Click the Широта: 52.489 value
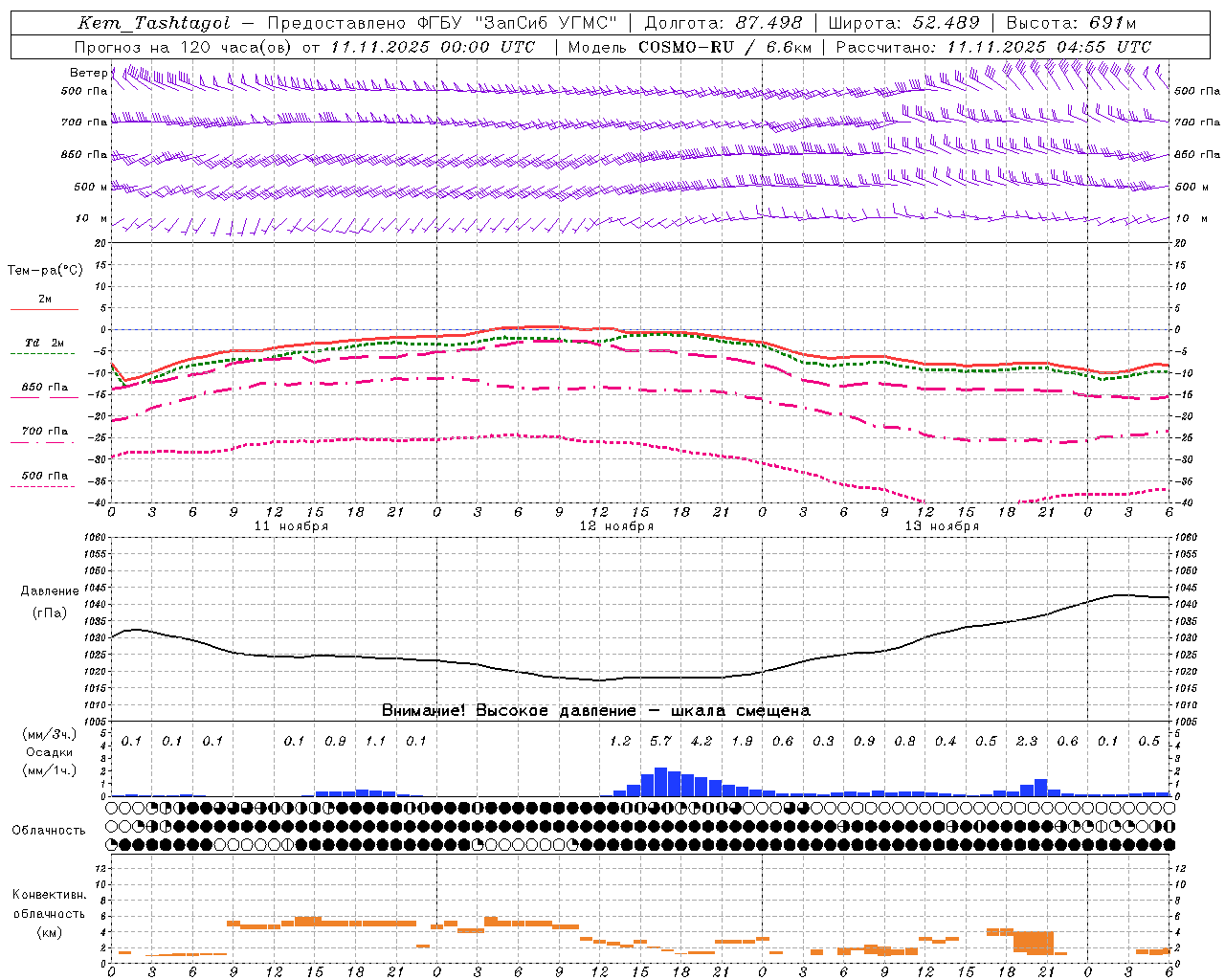The width and height of the screenshot is (1225, 980). pos(903,23)
